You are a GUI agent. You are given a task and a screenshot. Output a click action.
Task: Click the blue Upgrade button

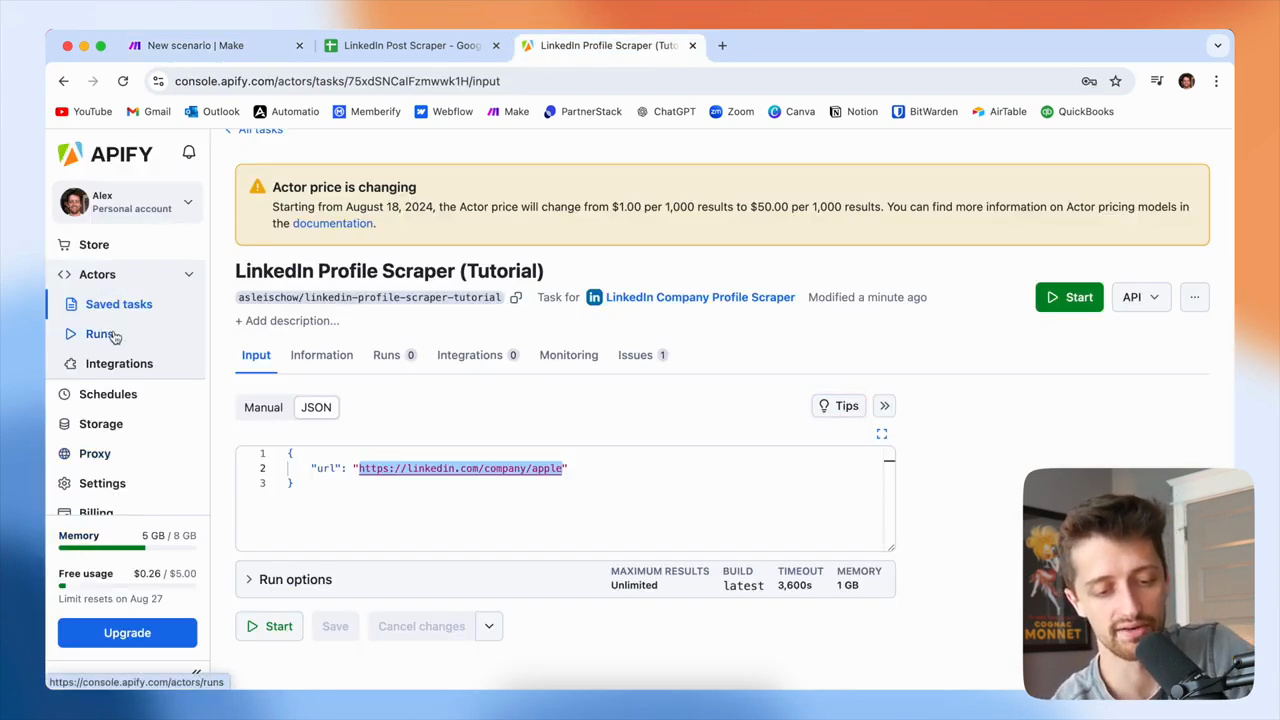click(127, 633)
